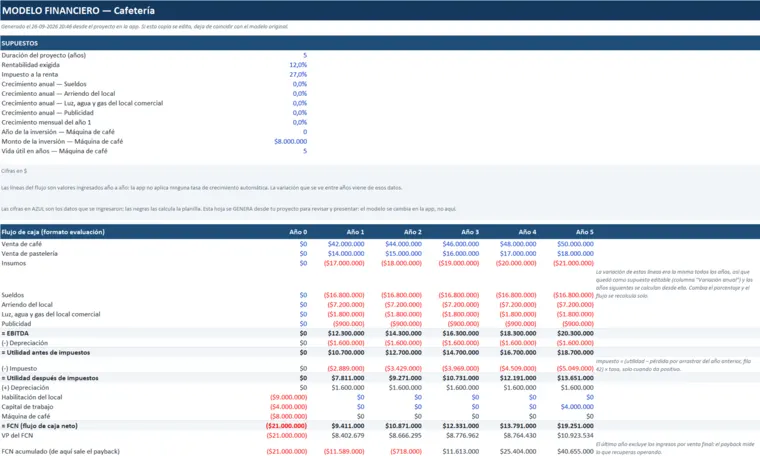This screenshot has width=760, height=456.
Task: Select Publicidad ($900.000) in Año 4
Action: click(x=520, y=324)
